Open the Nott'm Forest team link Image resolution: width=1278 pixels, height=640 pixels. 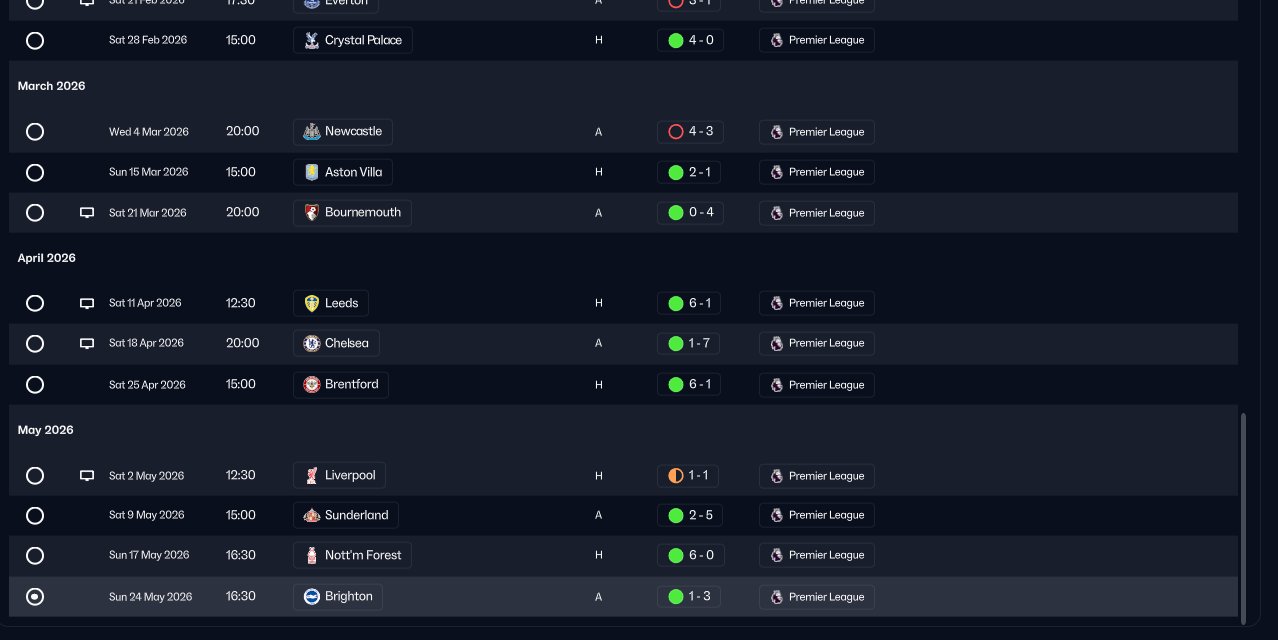pyautogui.click(x=353, y=555)
